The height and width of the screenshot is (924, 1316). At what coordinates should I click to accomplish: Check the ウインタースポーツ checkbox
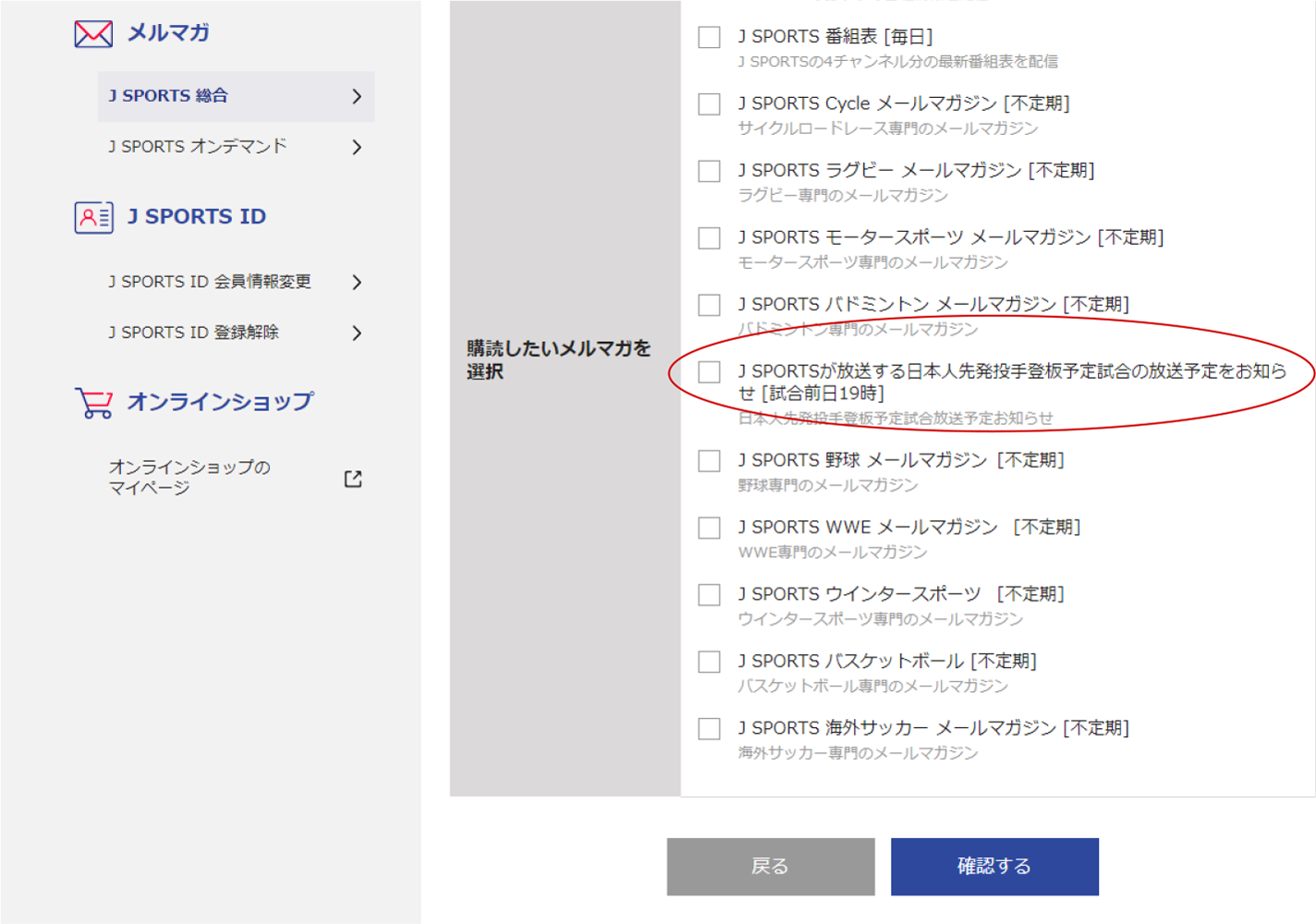[709, 594]
